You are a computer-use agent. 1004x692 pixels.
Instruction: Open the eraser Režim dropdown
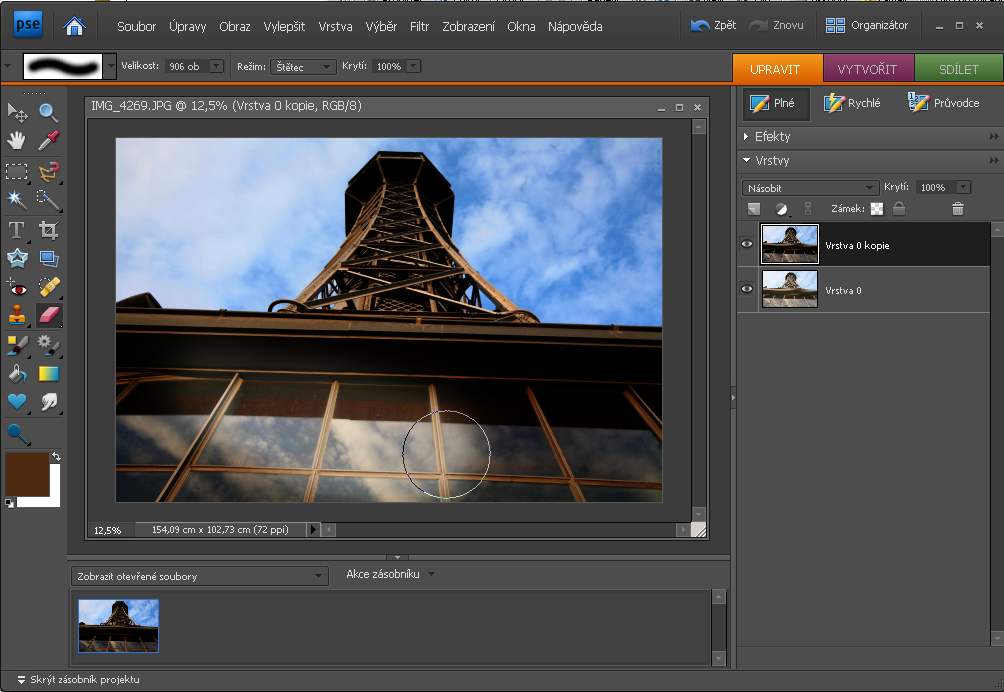pyautogui.click(x=304, y=67)
